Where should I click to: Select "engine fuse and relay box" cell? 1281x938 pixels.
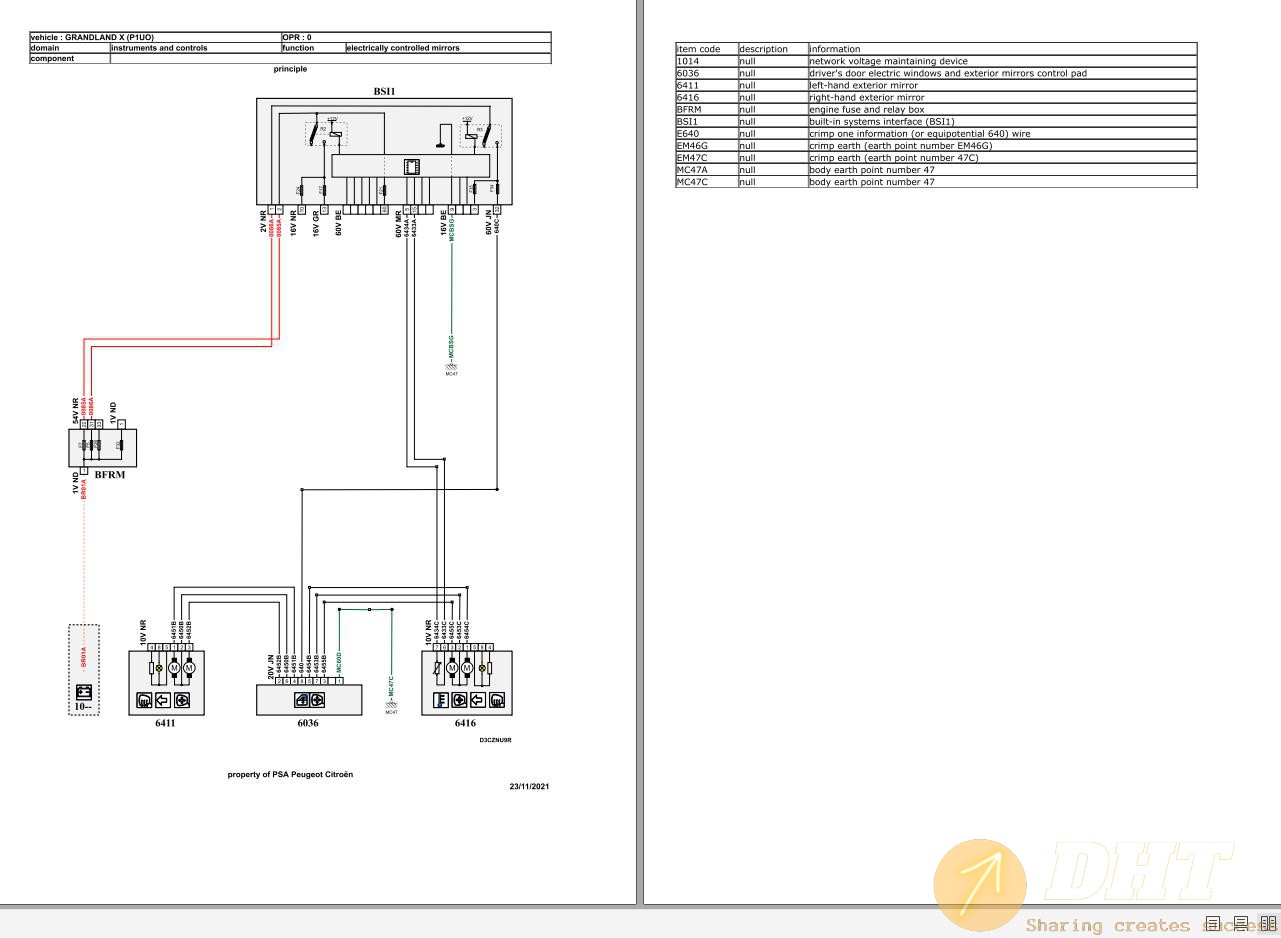click(1002, 109)
